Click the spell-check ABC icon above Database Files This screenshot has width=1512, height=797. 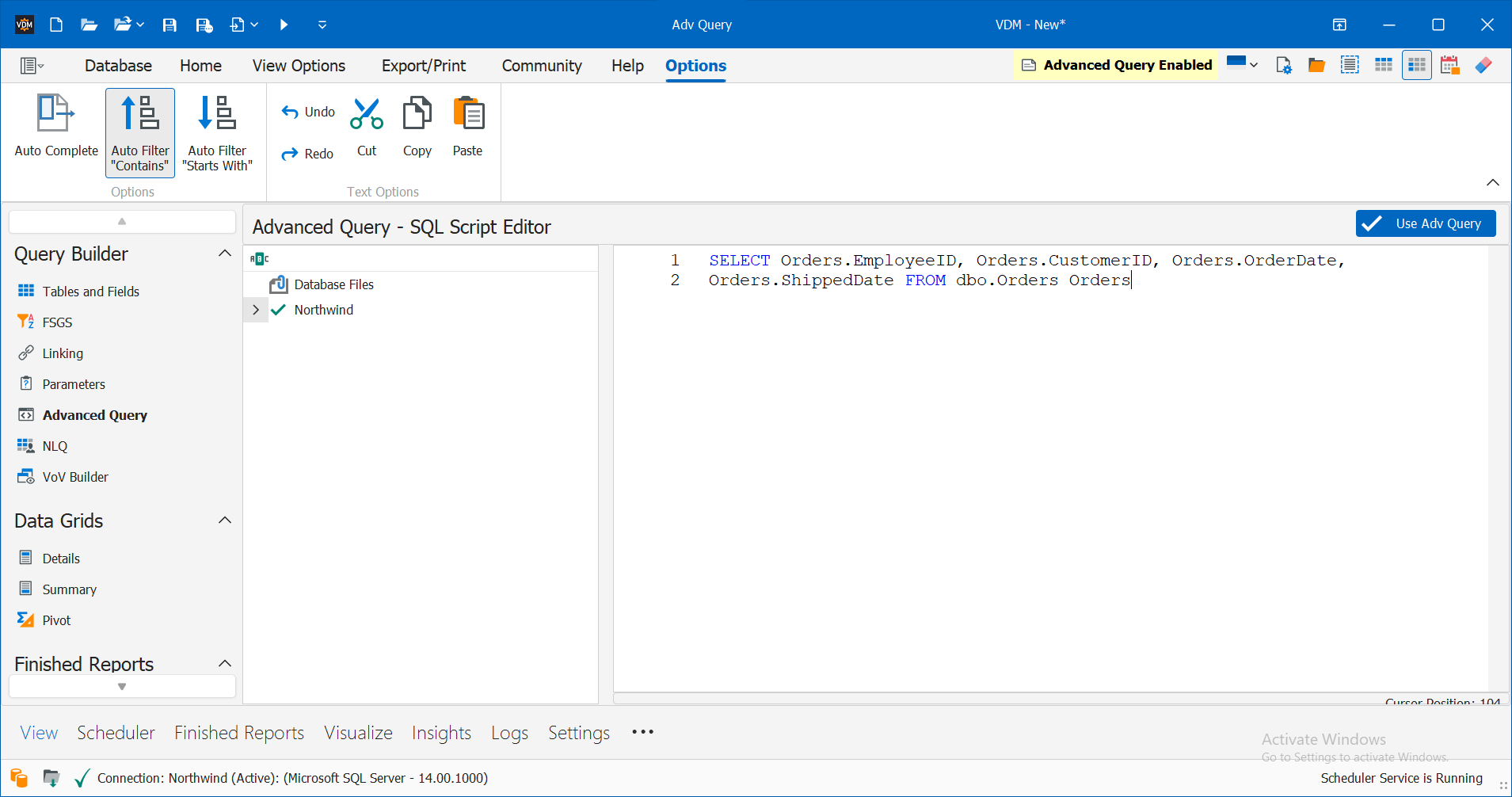click(259, 257)
